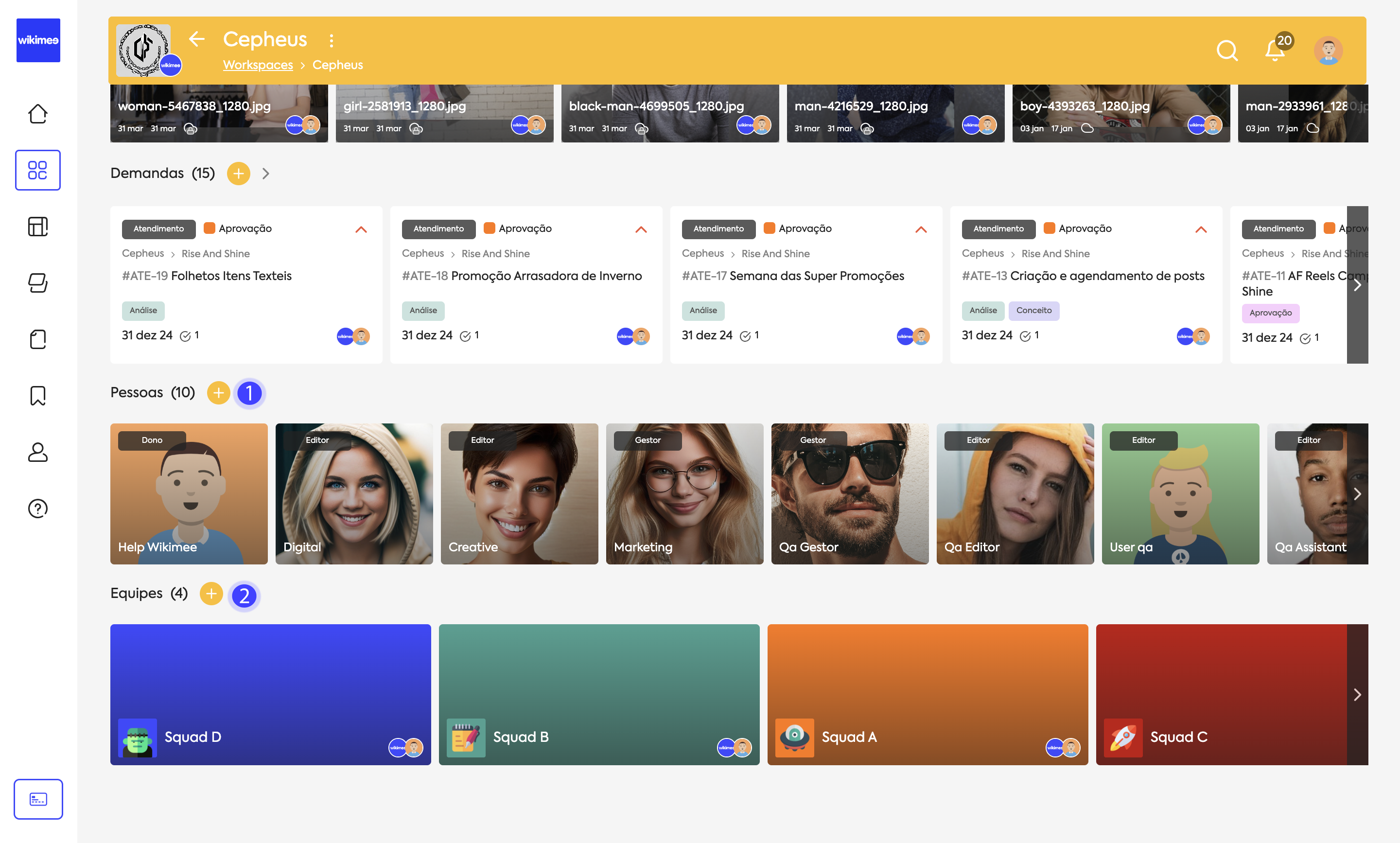Click the person profile icon in sidebar

[37, 452]
